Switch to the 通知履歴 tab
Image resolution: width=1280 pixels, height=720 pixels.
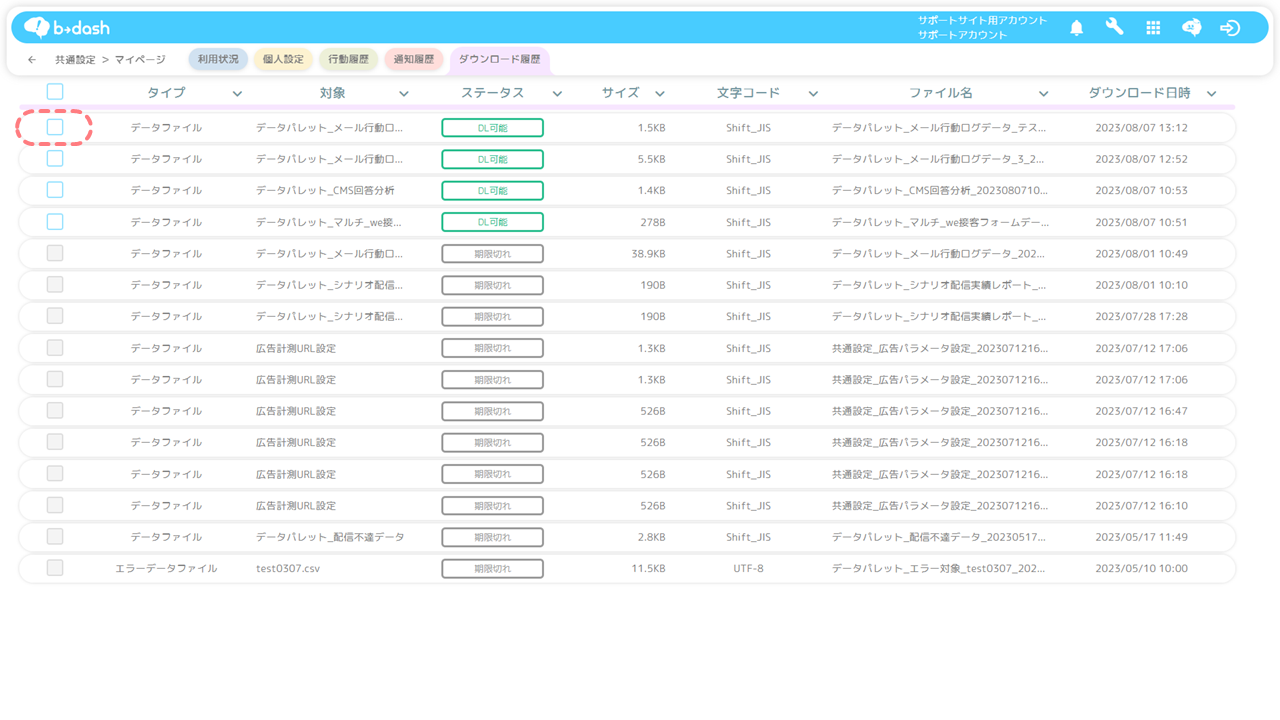[x=413, y=60]
